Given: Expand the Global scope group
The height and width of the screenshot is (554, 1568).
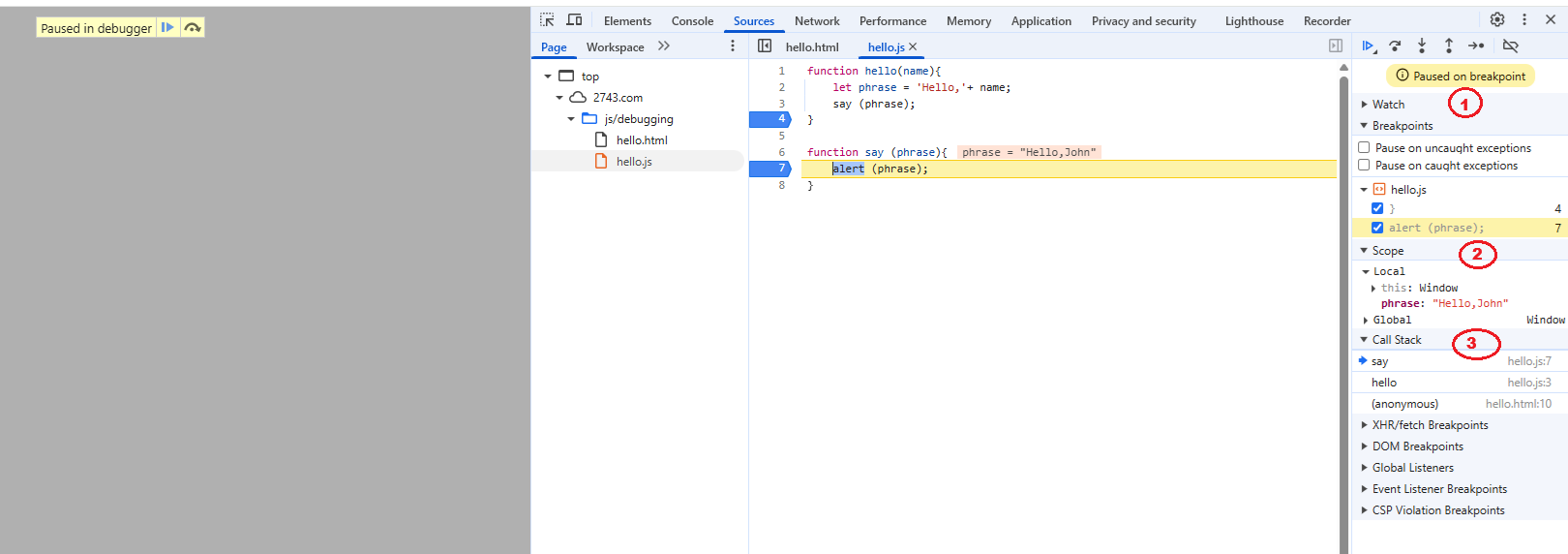Looking at the screenshot, I should [1366, 320].
